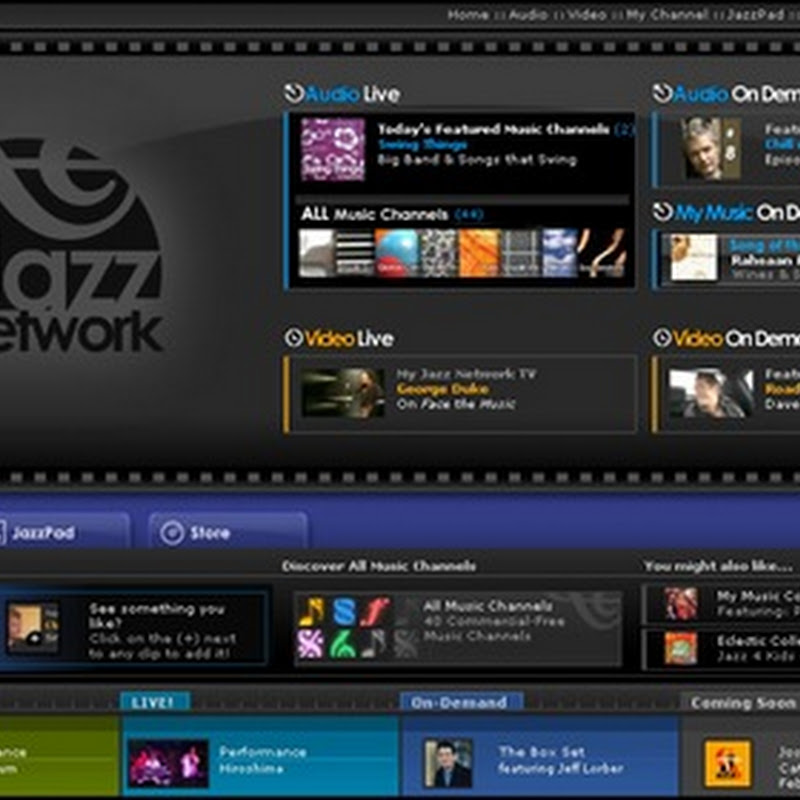The width and height of the screenshot is (800, 800).
Task: Select the purple X-shaped channel icon
Action: (311, 644)
